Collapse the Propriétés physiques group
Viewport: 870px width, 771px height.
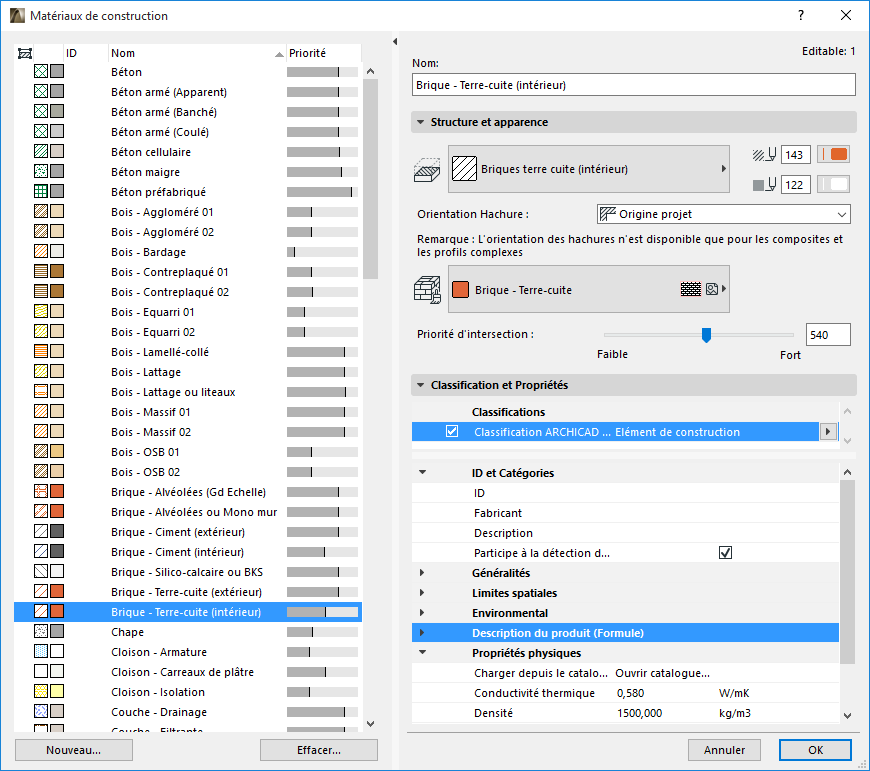tap(422, 652)
